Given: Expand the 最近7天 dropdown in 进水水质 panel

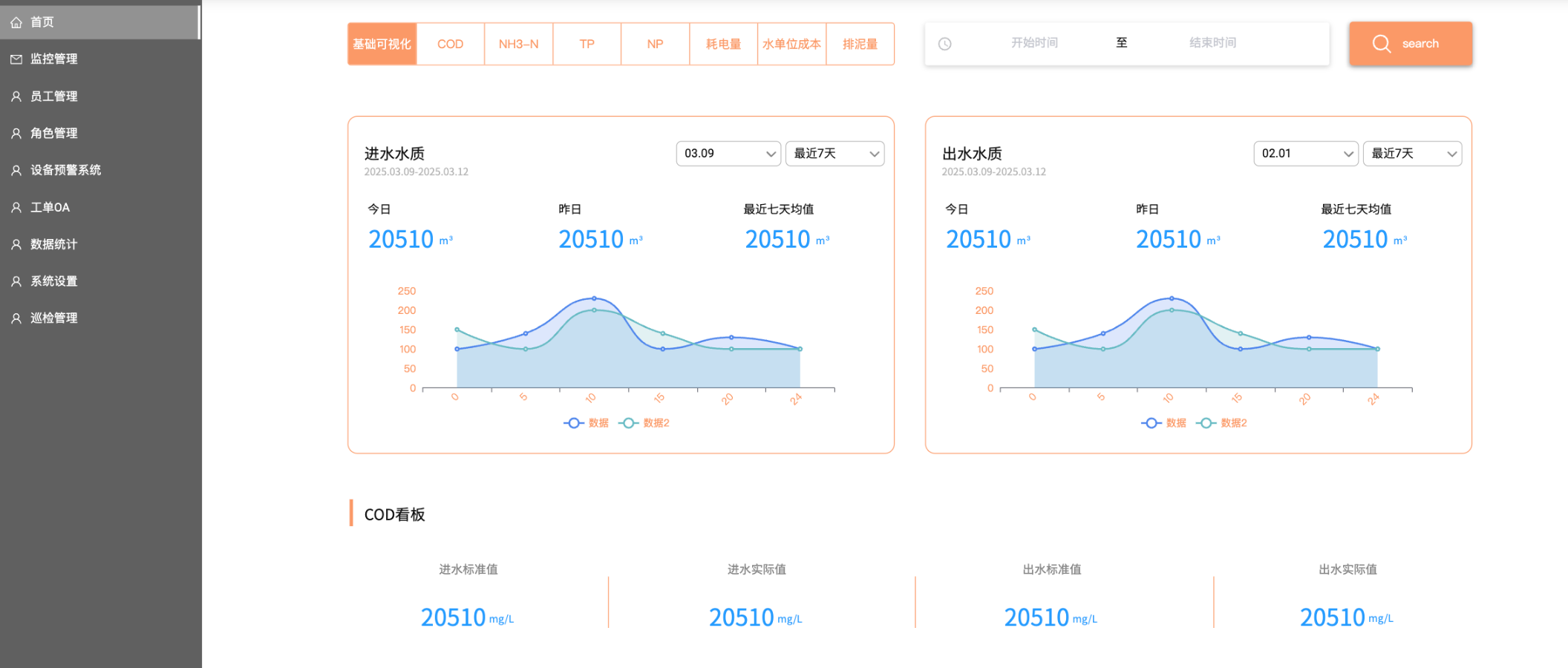Looking at the screenshot, I should 834,154.
